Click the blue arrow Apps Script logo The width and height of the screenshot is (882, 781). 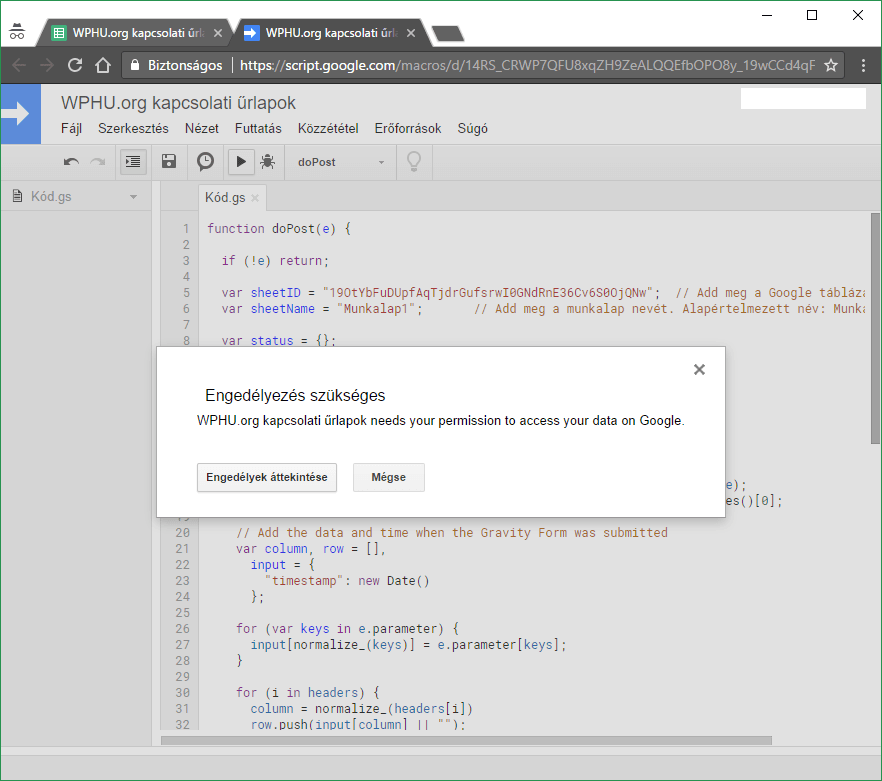[x=19, y=114]
